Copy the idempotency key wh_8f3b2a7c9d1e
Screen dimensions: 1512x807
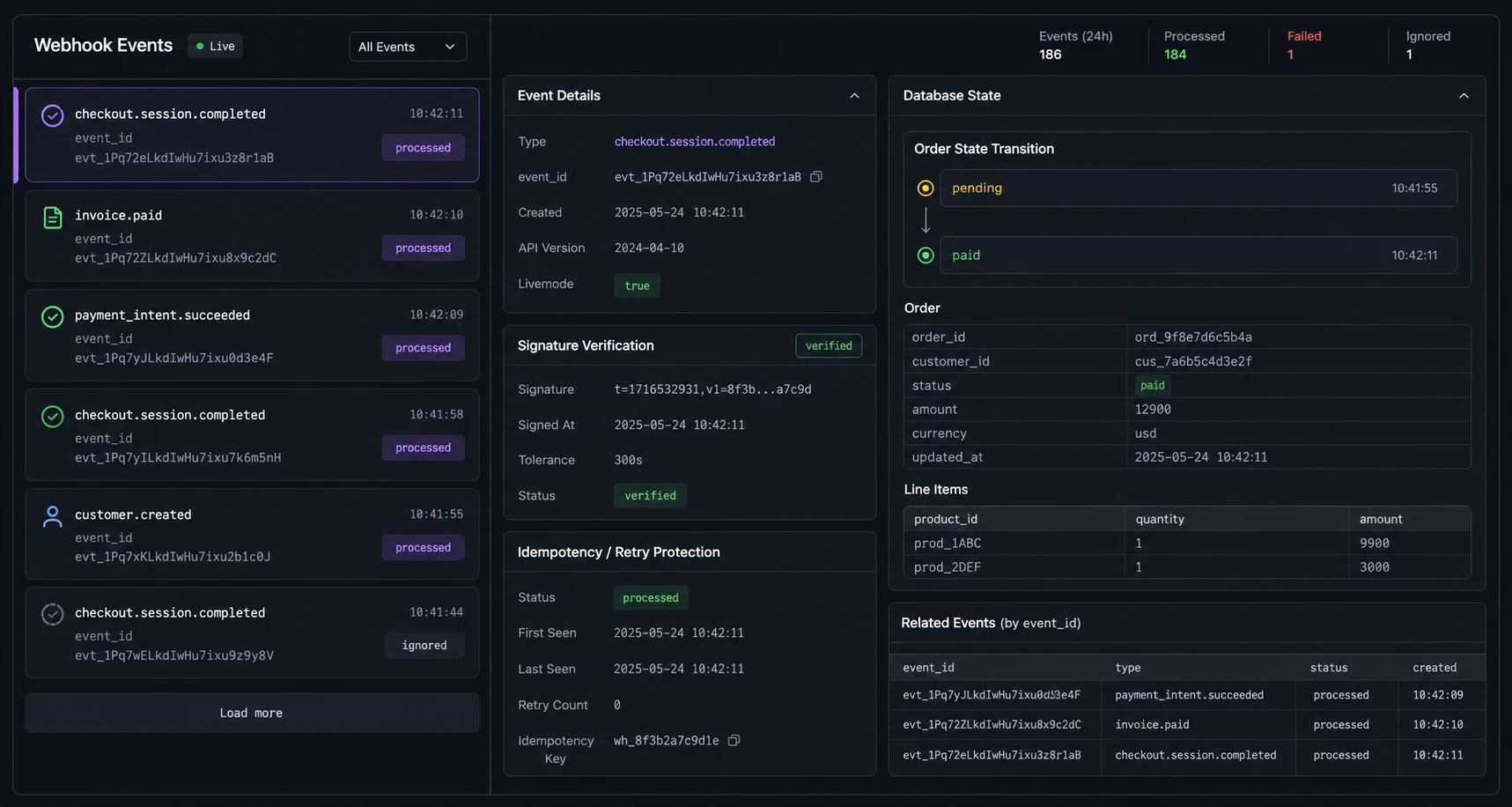coord(734,740)
